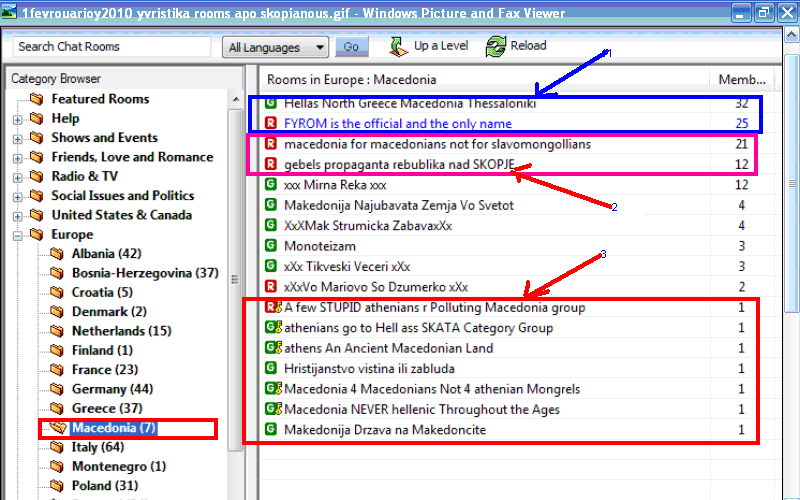The image size is (800, 500).
Task: Open the All Languages dropdown
Action: 276,47
